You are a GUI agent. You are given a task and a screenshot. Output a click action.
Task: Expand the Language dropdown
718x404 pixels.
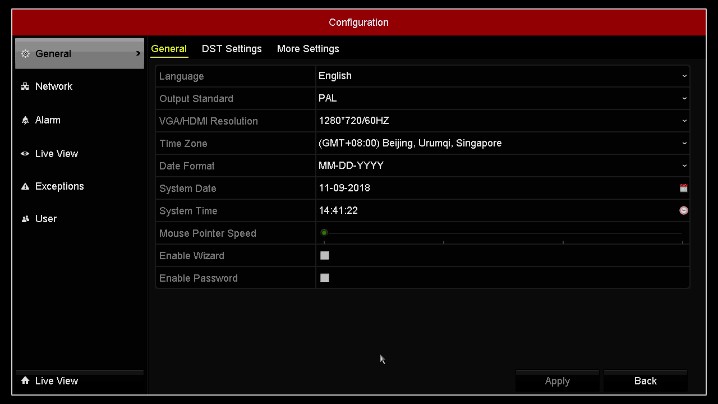pos(501,76)
